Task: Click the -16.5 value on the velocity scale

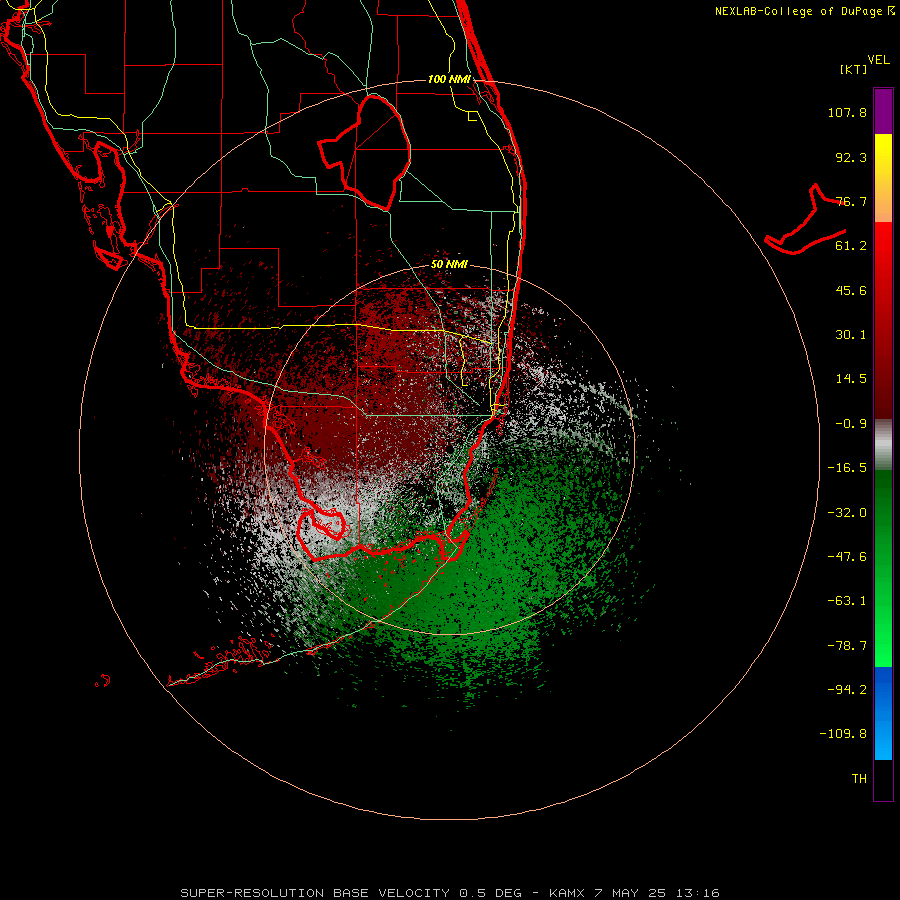Action: coord(847,468)
